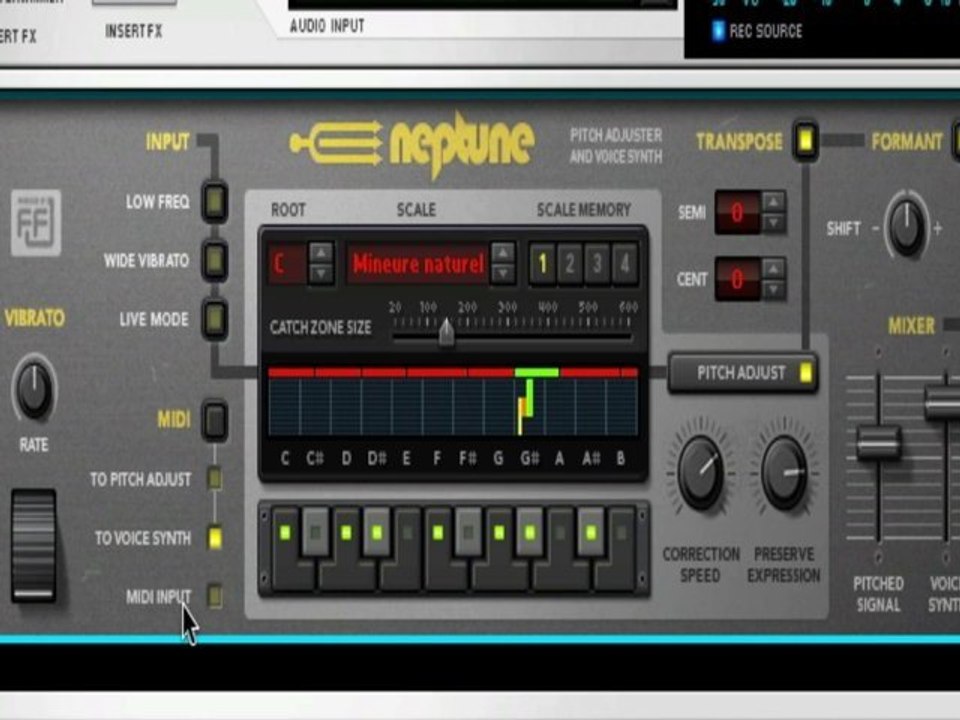
Task: Select scale memory slot 2
Action: pos(570,264)
